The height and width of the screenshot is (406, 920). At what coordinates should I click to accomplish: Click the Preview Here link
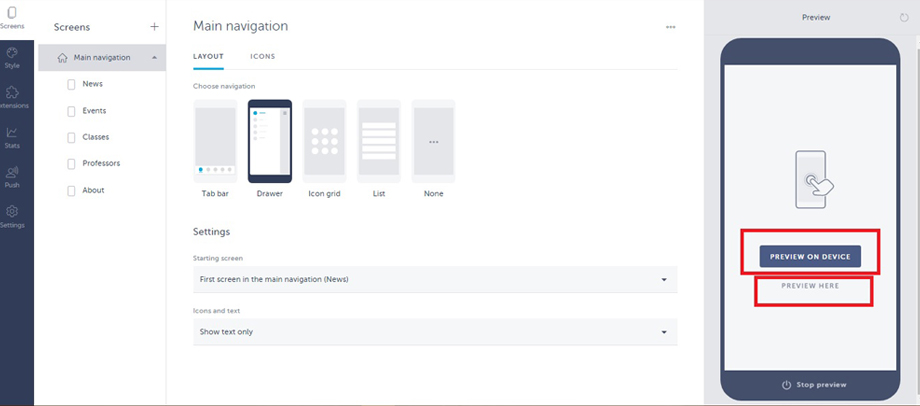coord(810,286)
